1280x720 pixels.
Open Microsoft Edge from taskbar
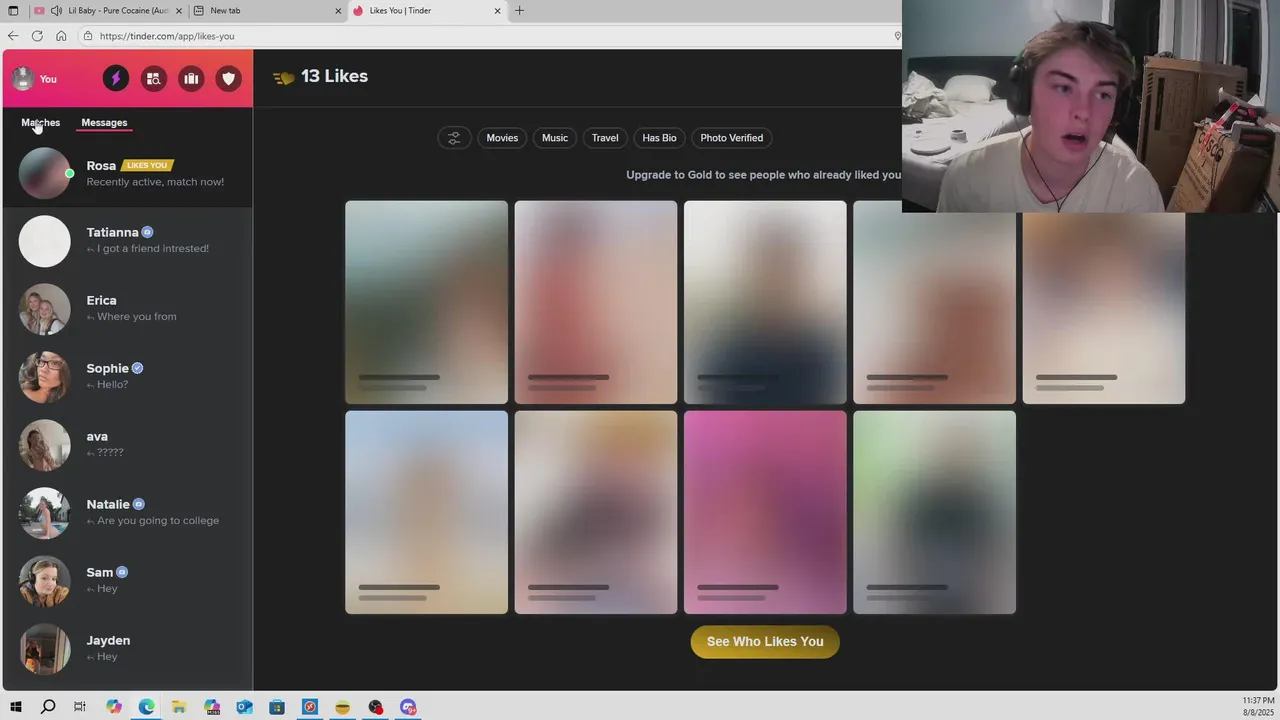[147, 707]
